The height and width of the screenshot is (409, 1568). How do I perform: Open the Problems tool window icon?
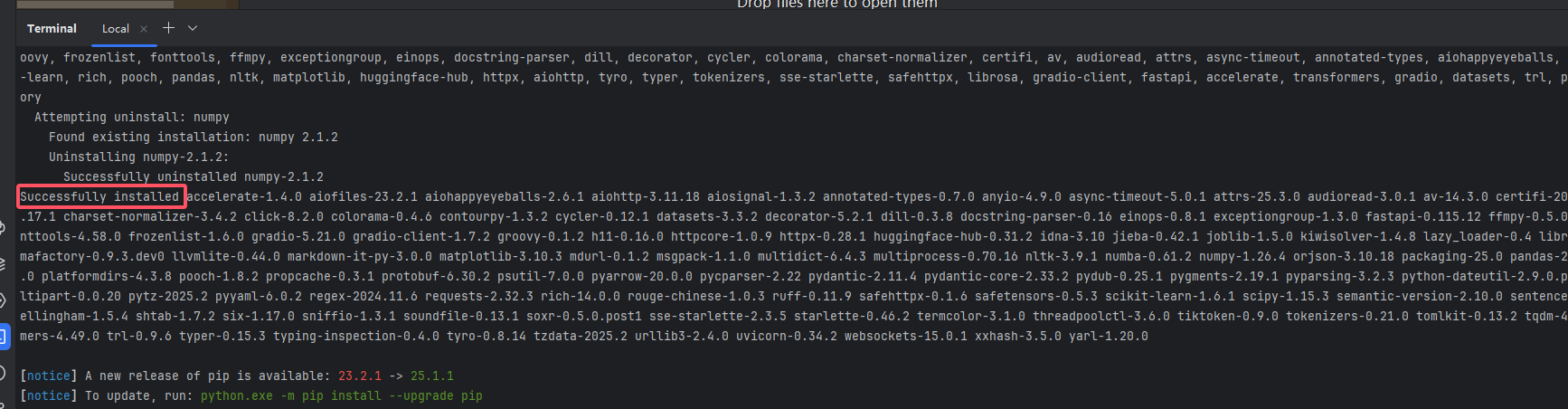click(3, 373)
